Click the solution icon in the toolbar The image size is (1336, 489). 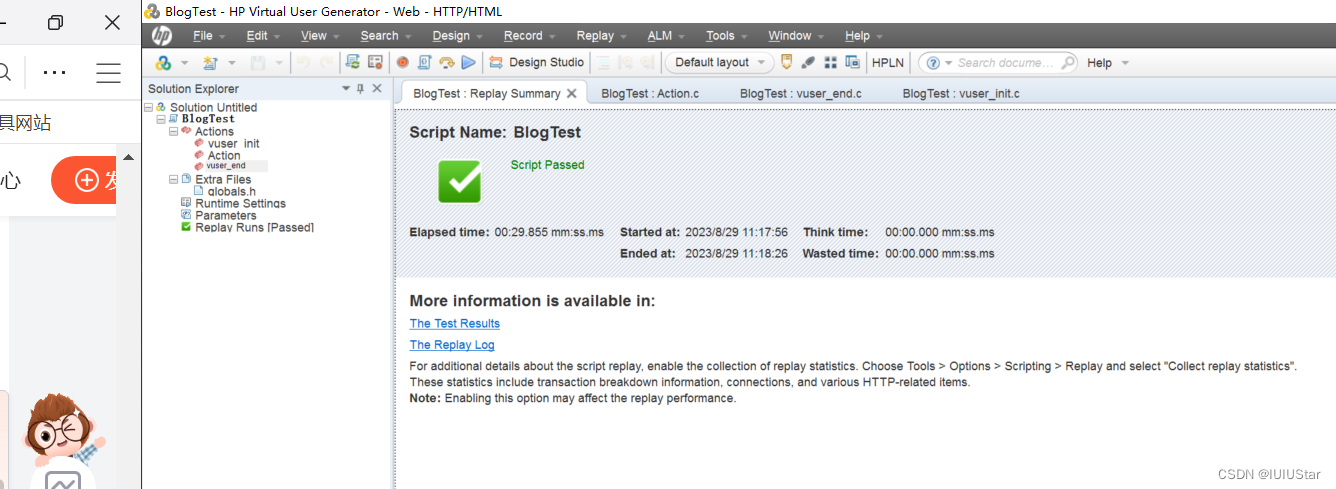point(163,62)
